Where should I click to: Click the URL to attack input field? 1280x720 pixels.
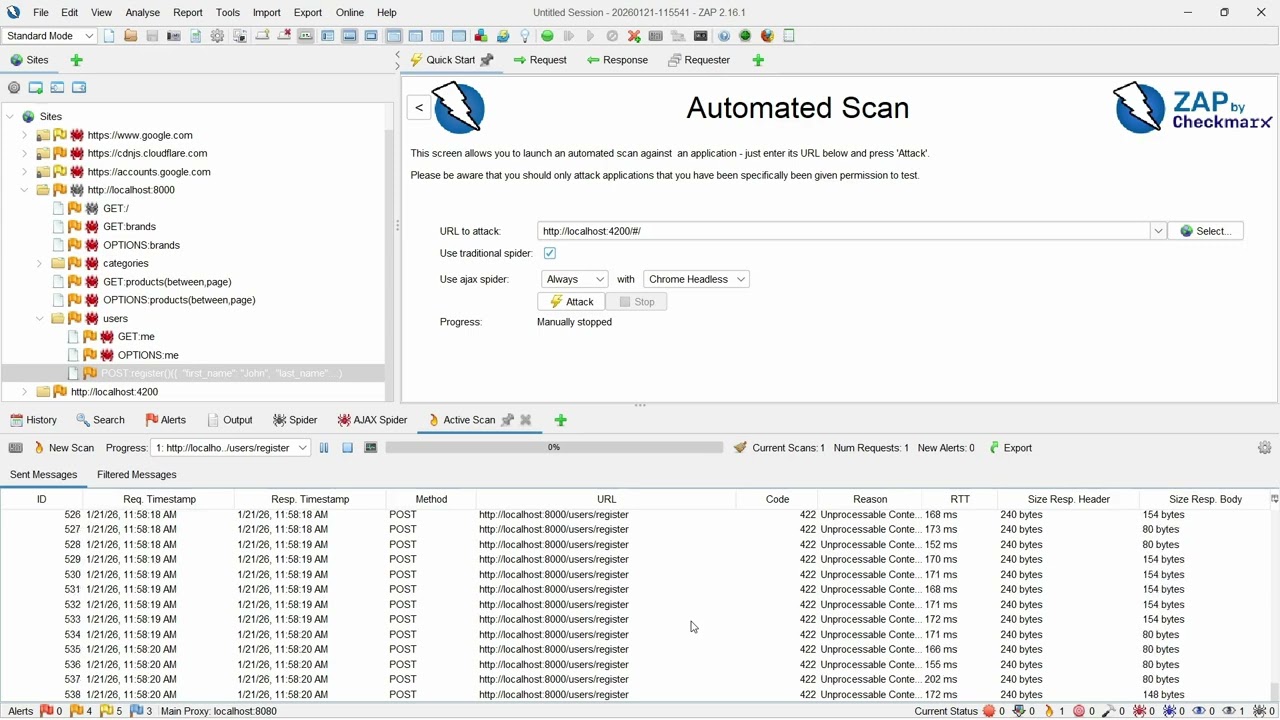coord(844,231)
